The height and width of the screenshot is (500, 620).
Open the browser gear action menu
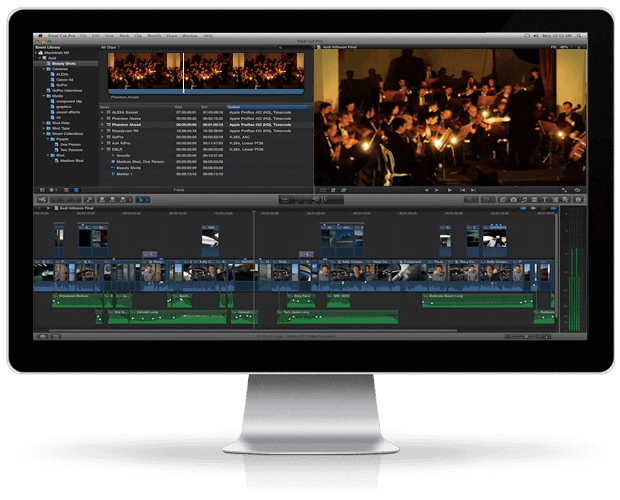coord(53,190)
